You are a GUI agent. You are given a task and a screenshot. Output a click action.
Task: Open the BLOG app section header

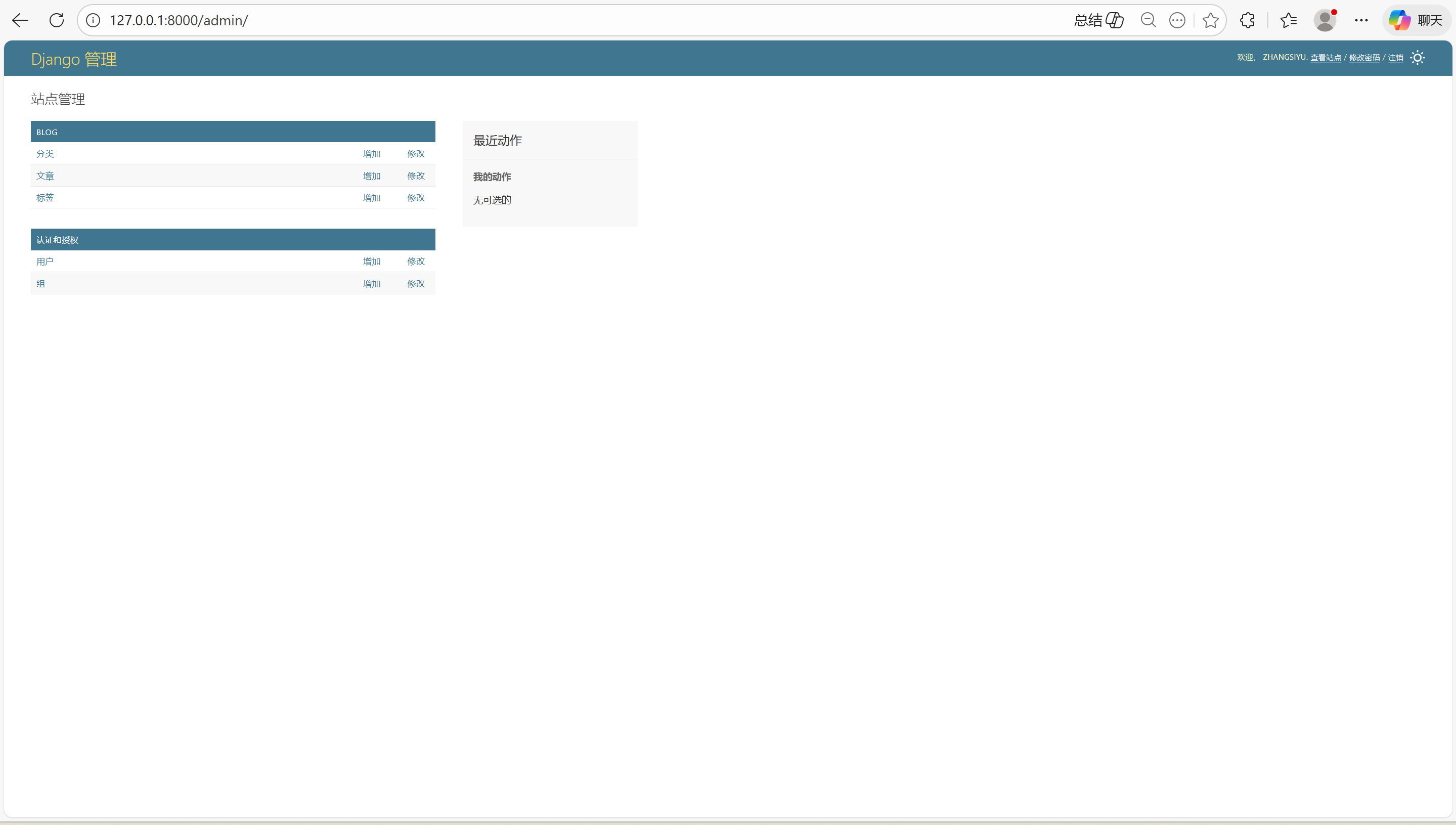(47, 132)
